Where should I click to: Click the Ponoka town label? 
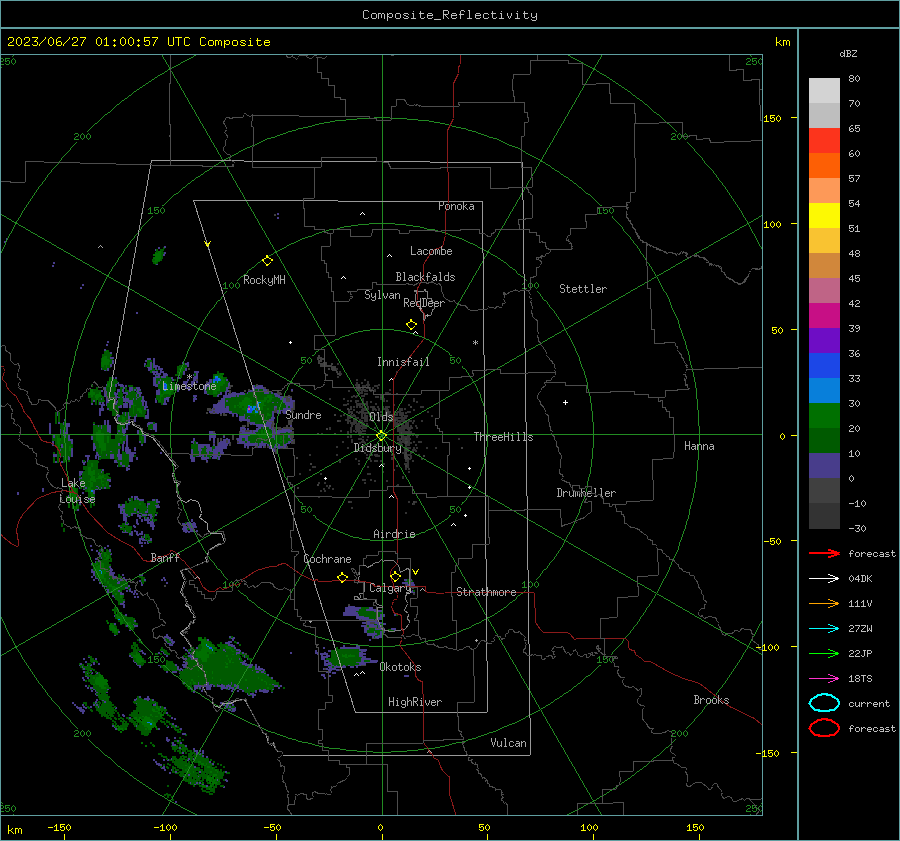click(x=456, y=207)
